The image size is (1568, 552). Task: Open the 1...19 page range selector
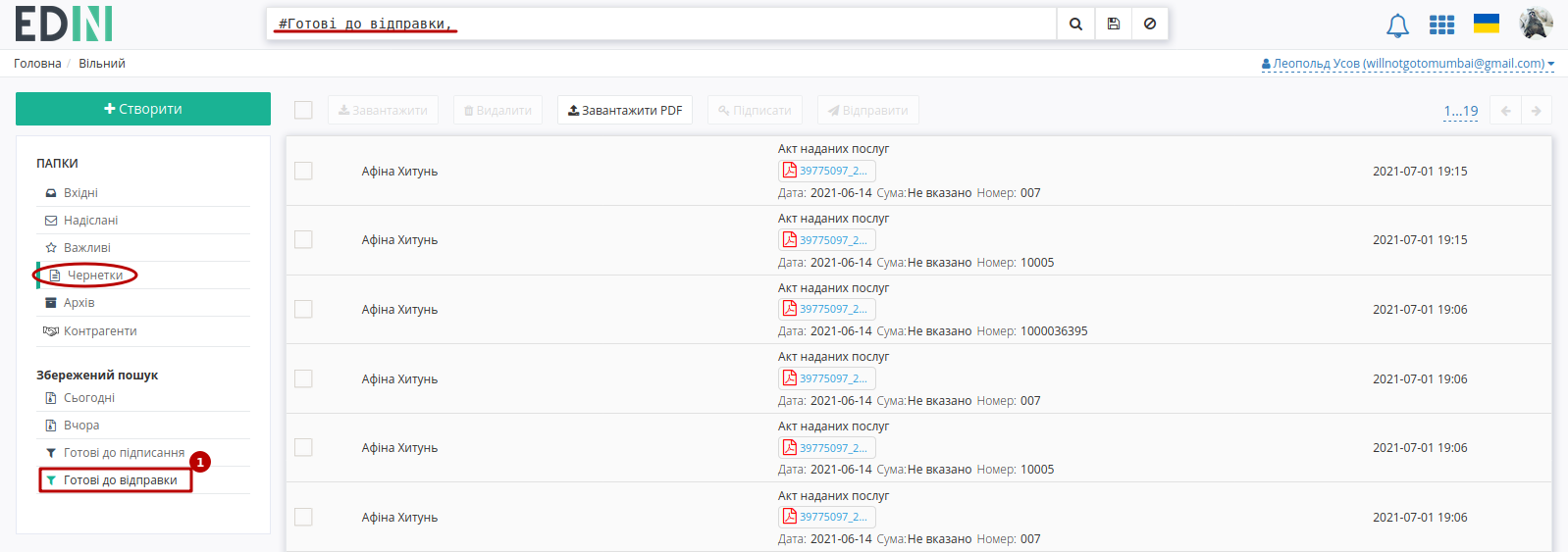[1460, 111]
